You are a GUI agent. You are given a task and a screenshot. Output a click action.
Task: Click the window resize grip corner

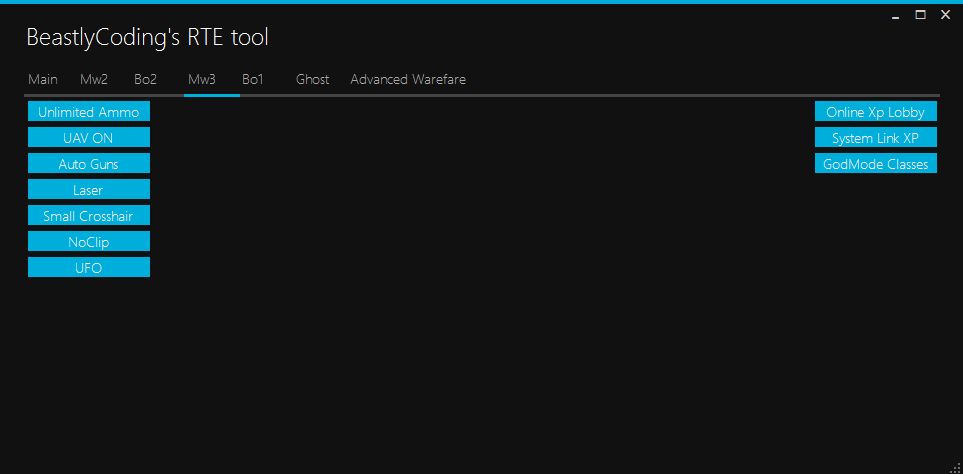click(955, 466)
